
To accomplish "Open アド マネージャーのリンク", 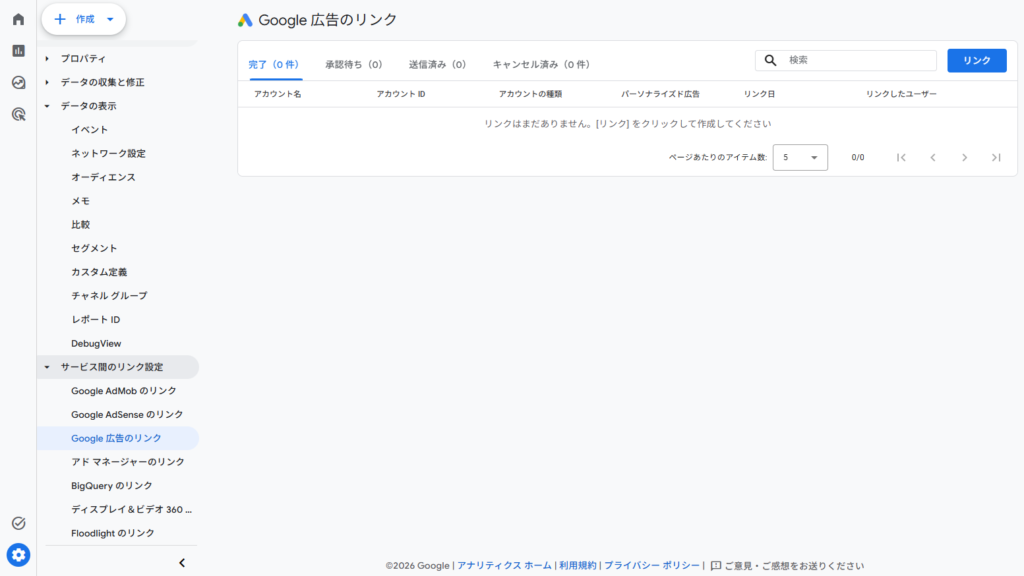I will (x=127, y=462).
